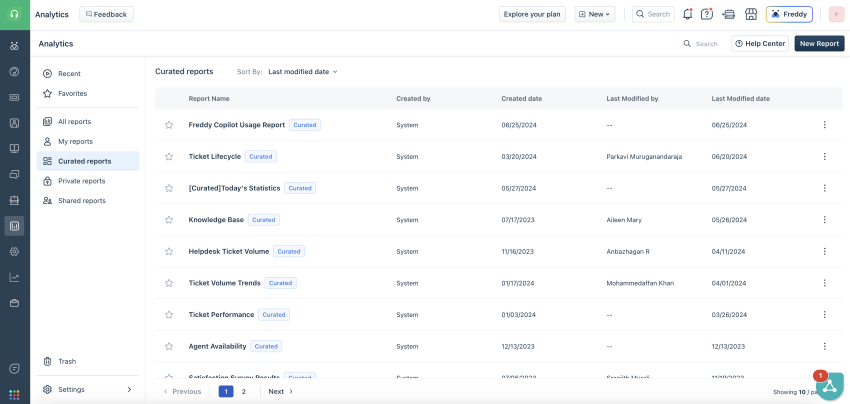Open the user profile avatar

pyautogui.click(x=836, y=15)
